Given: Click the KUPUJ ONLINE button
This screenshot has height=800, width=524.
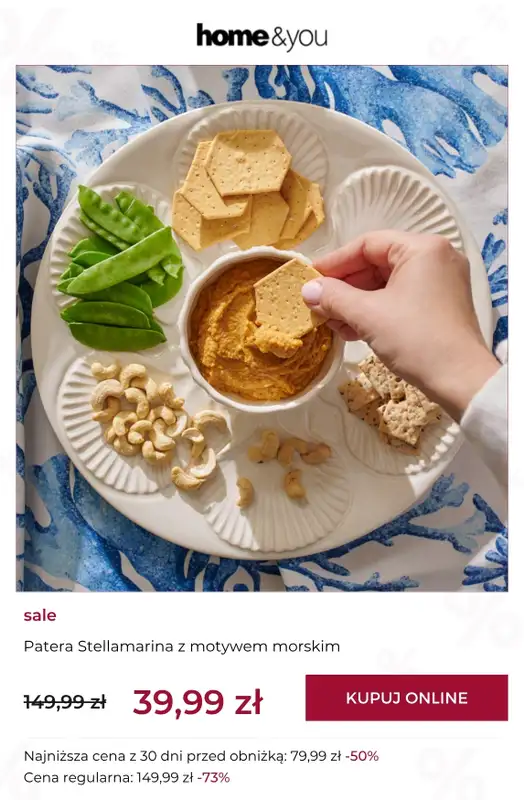Looking at the screenshot, I should click(407, 697).
